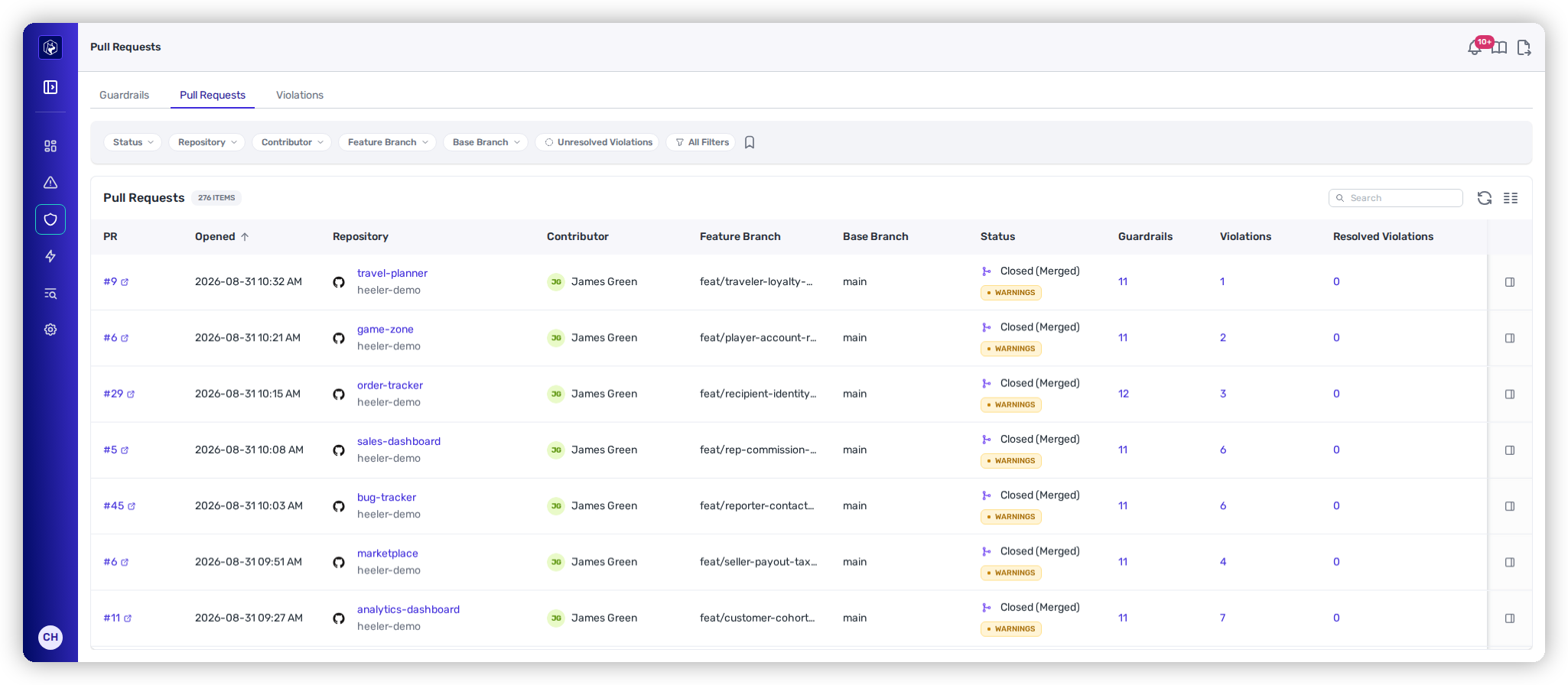Open details panel icon for marketplace row
1568x685 pixels.
tap(1510, 562)
